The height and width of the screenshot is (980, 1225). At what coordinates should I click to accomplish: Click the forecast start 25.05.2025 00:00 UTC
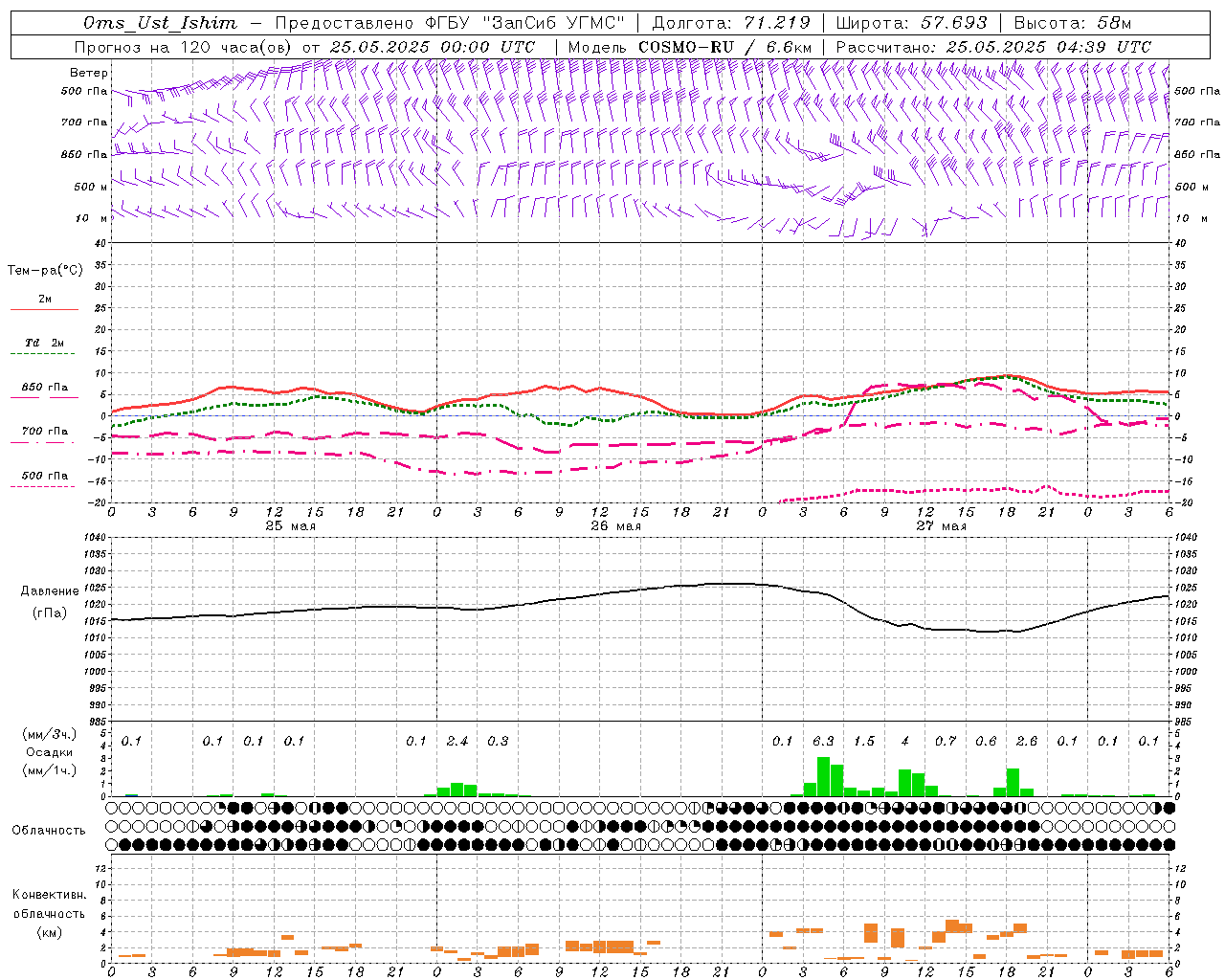pyautogui.click(x=433, y=47)
